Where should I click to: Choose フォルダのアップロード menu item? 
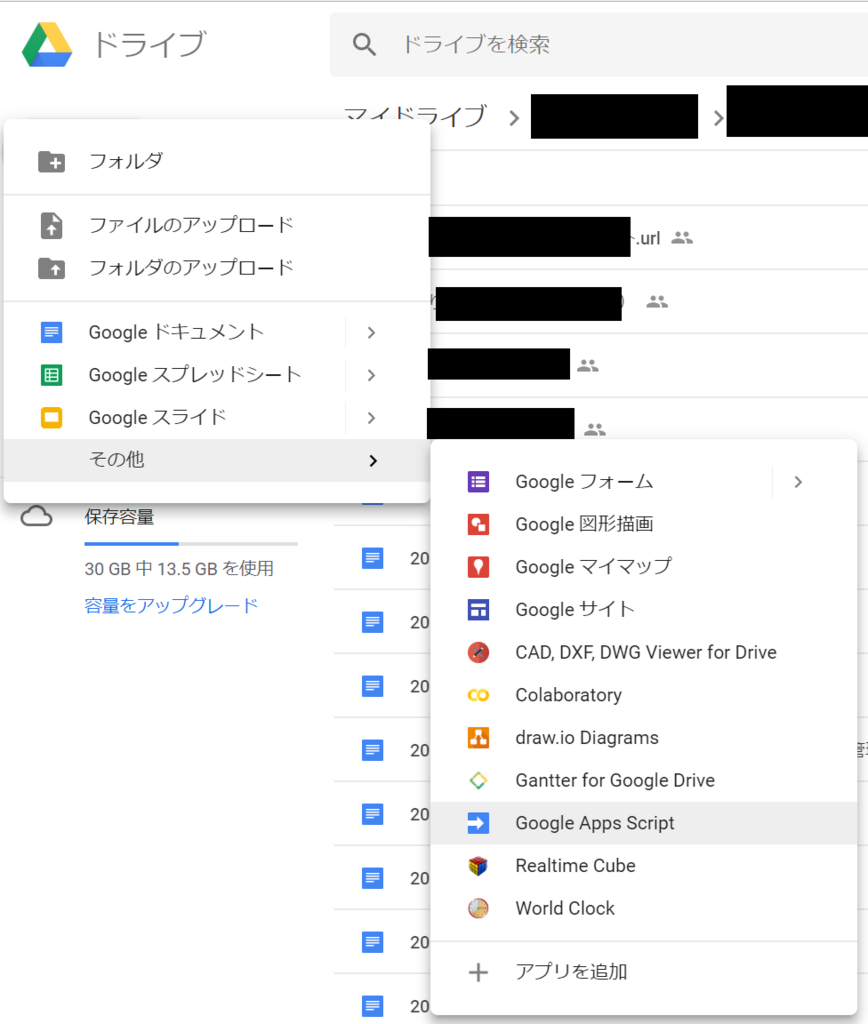pyautogui.click(x=217, y=268)
